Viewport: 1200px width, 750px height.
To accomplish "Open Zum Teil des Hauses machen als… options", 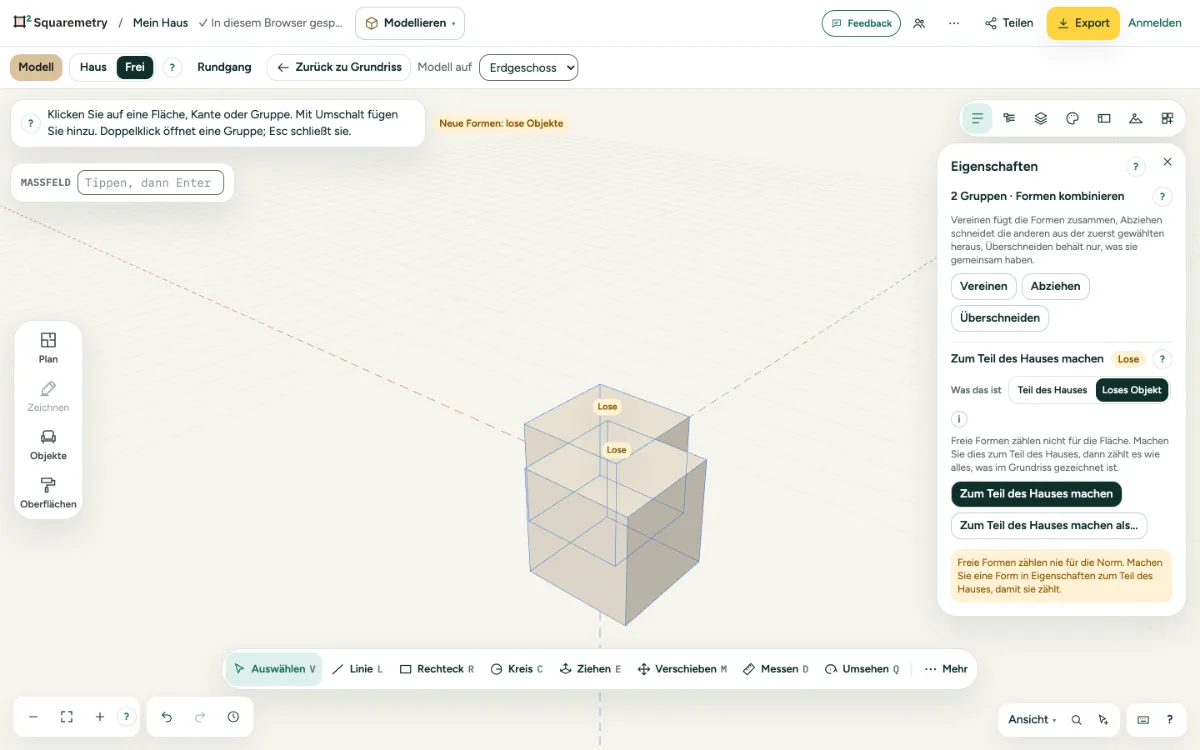I will (1049, 525).
